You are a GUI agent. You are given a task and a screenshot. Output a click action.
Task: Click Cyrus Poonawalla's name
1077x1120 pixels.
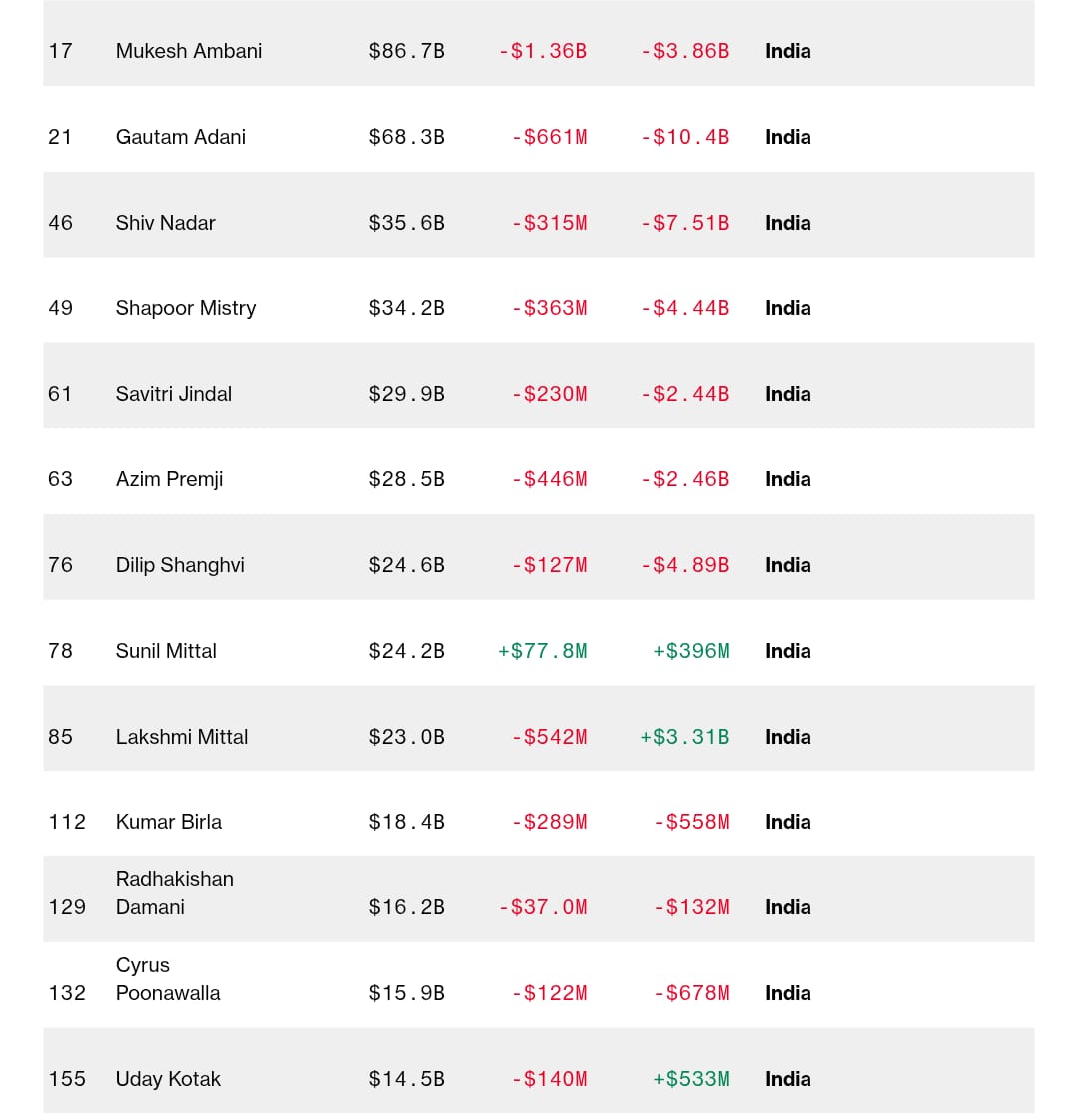point(168,979)
